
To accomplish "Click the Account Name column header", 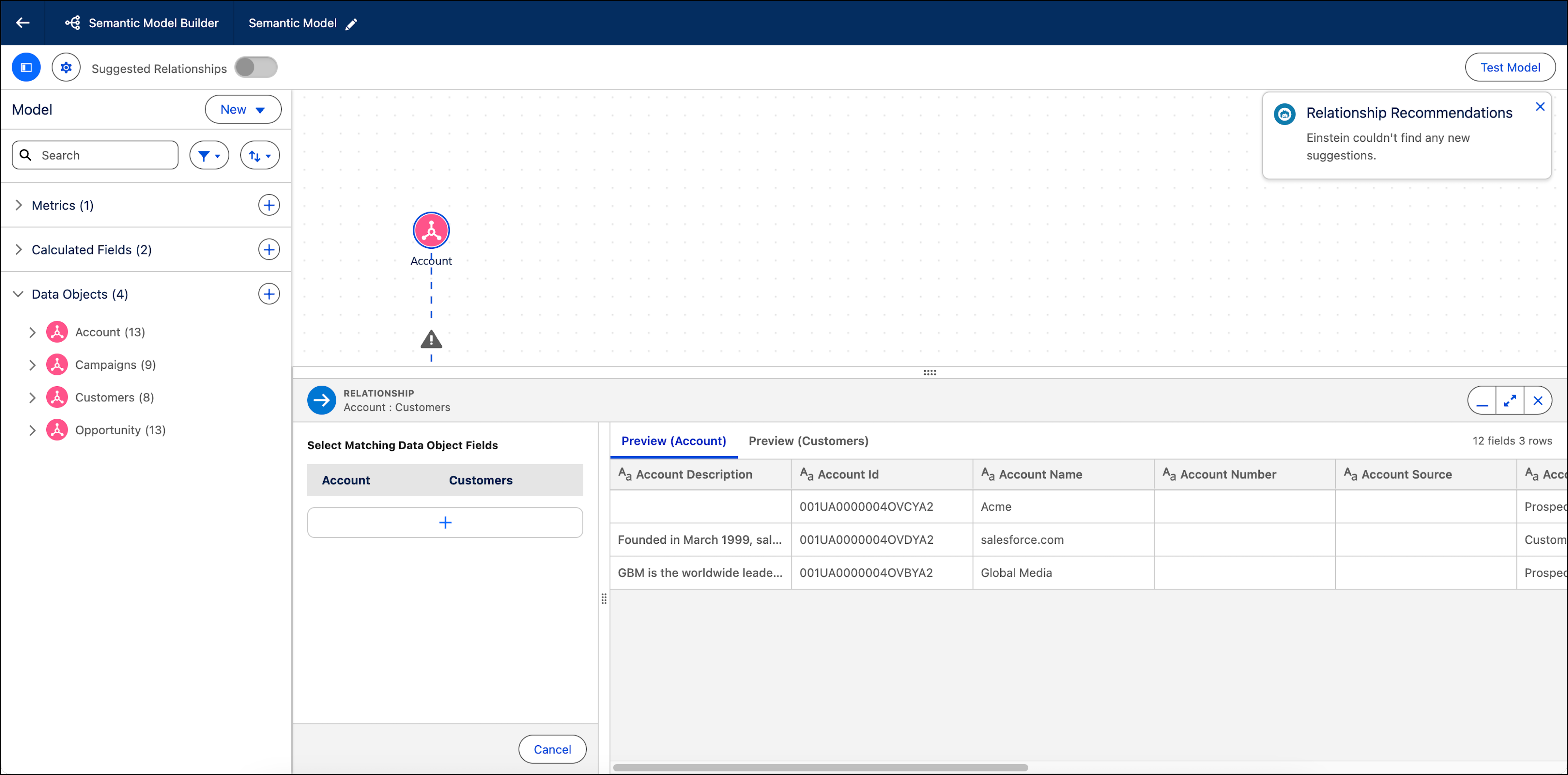I will (x=1063, y=474).
